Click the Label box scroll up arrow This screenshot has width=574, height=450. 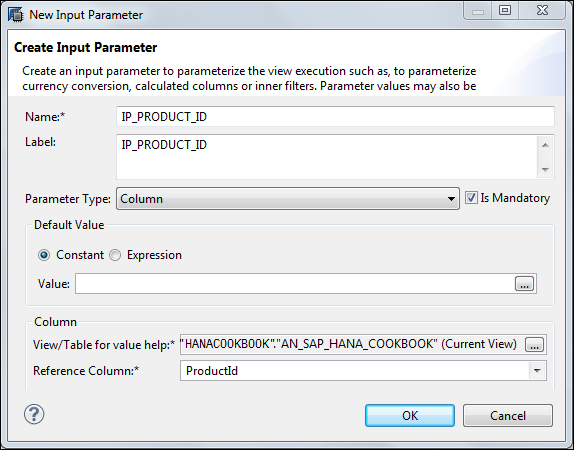pyautogui.click(x=545, y=145)
